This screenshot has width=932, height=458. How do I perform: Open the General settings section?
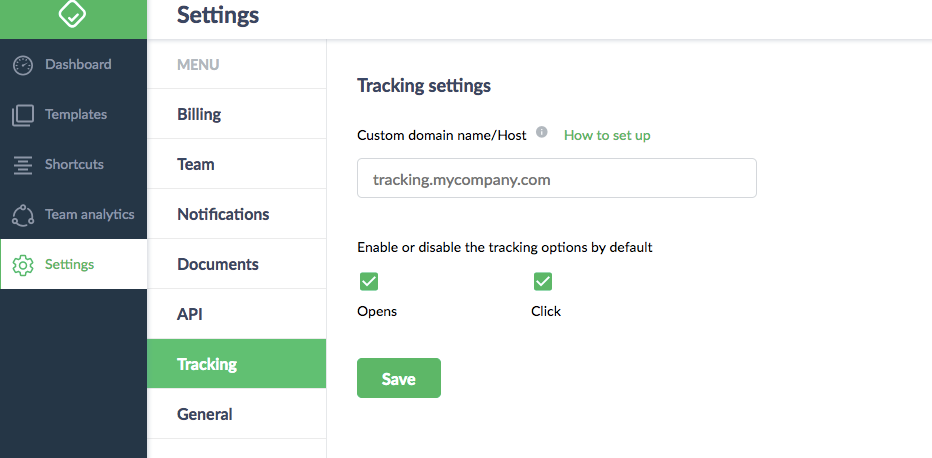click(205, 414)
